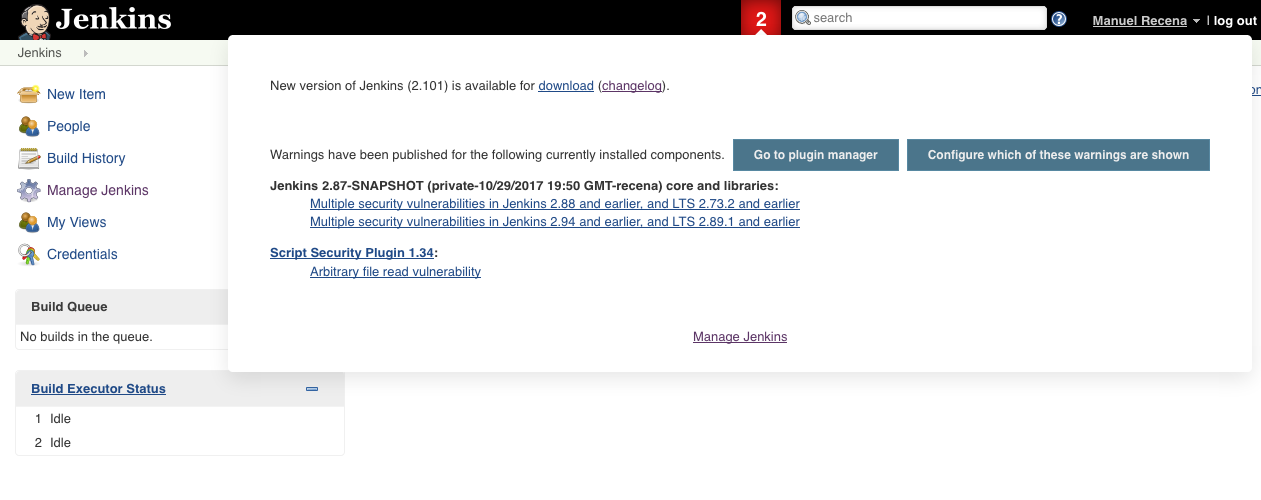Image resolution: width=1261 pixels, height=500 pixels.
Task: Click the My Views icon
Action: 29,222
